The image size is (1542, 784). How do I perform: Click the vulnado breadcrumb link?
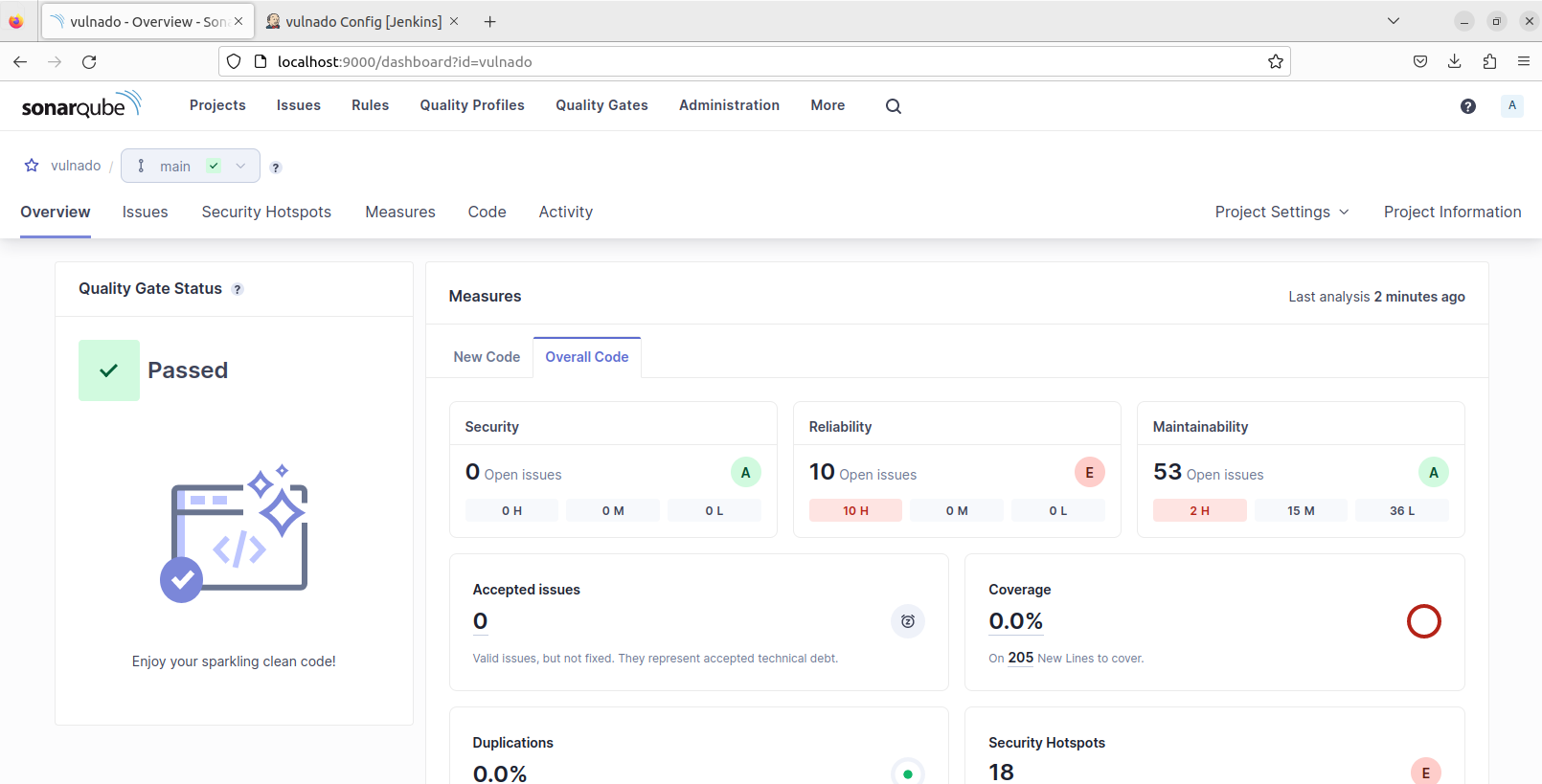click(x=76, y=166)
